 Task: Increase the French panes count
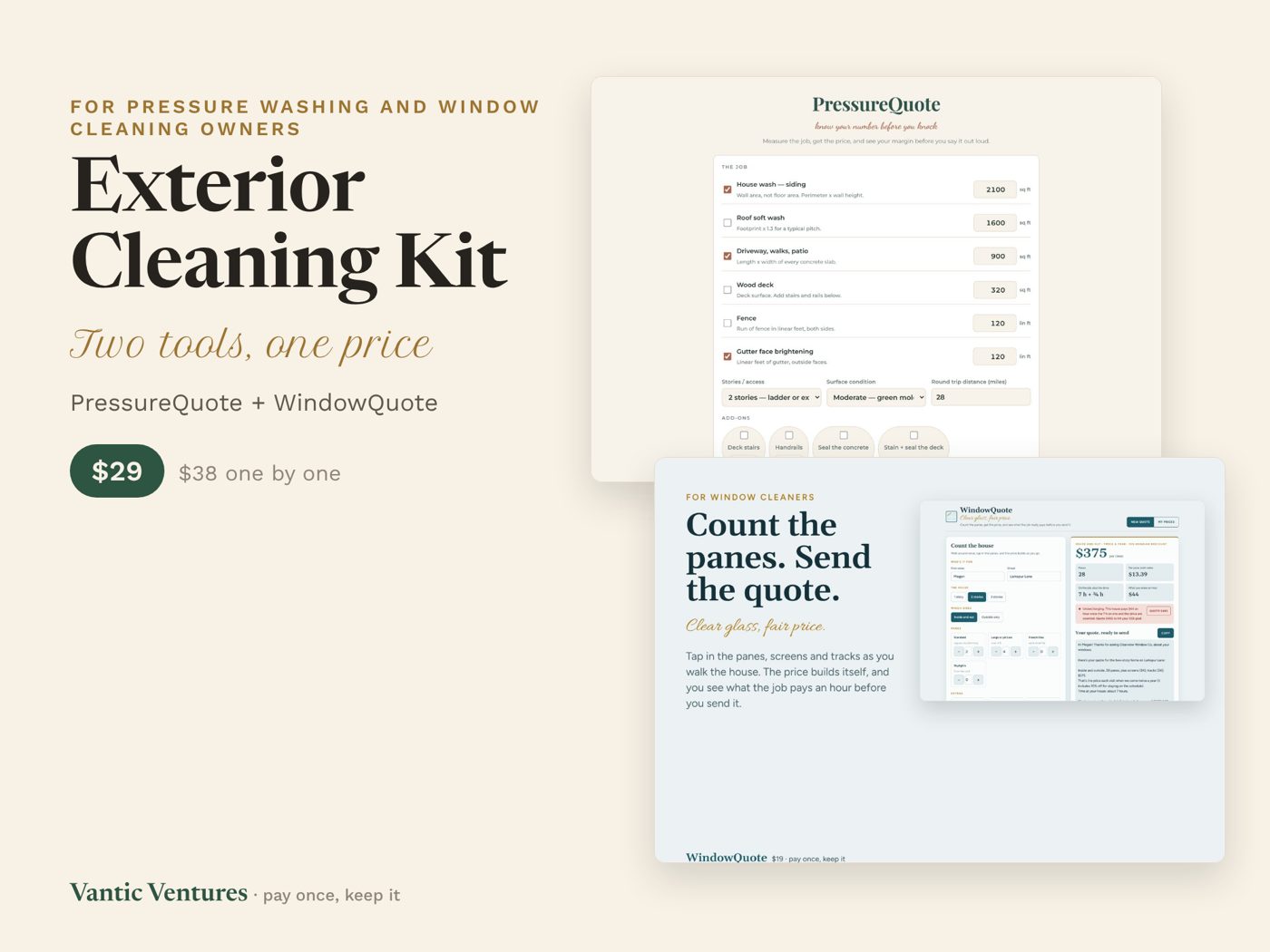click(x=1053, y=652)
